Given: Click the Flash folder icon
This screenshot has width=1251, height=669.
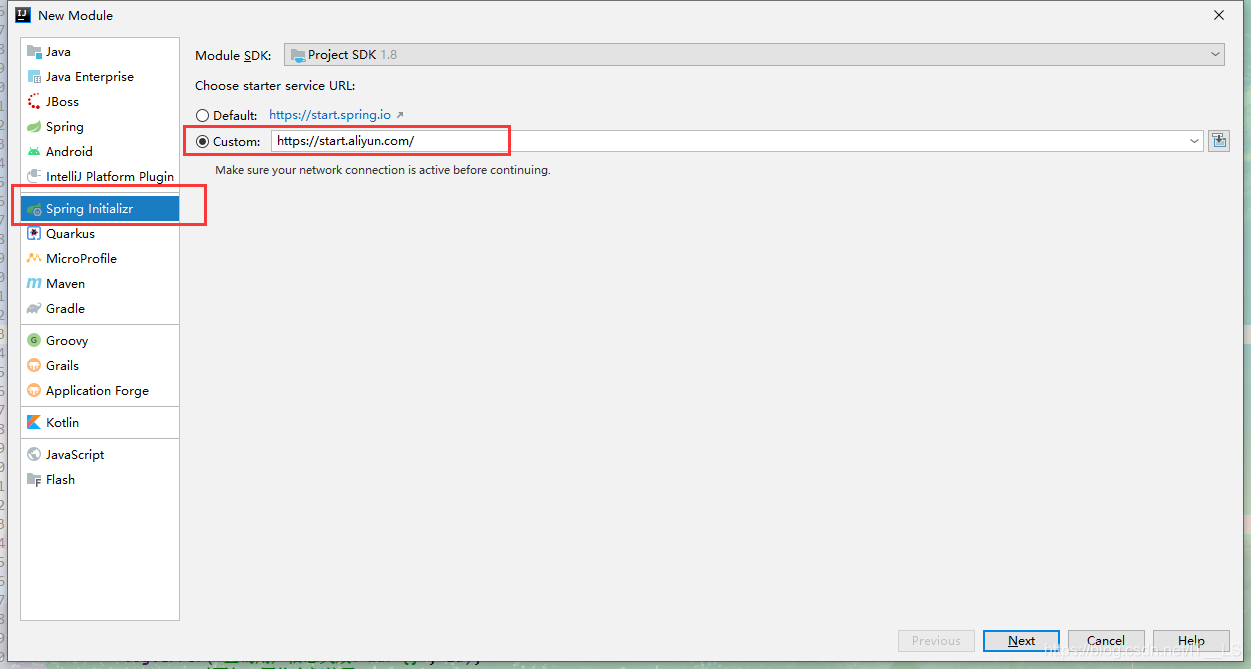Looking at the screenshot, I should click(x=34, y=480).
